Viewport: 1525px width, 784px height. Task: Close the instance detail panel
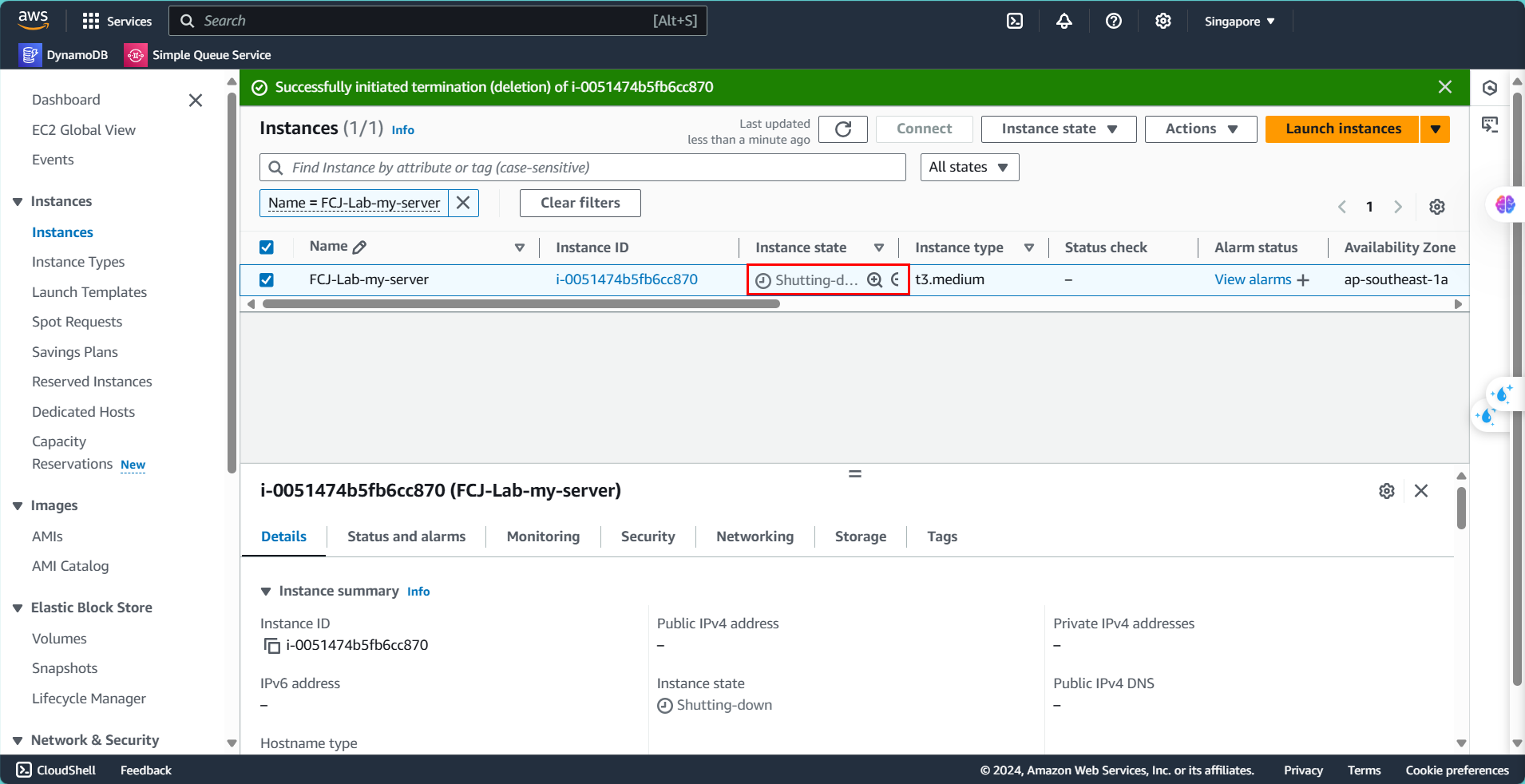[x=1421, y=491]
